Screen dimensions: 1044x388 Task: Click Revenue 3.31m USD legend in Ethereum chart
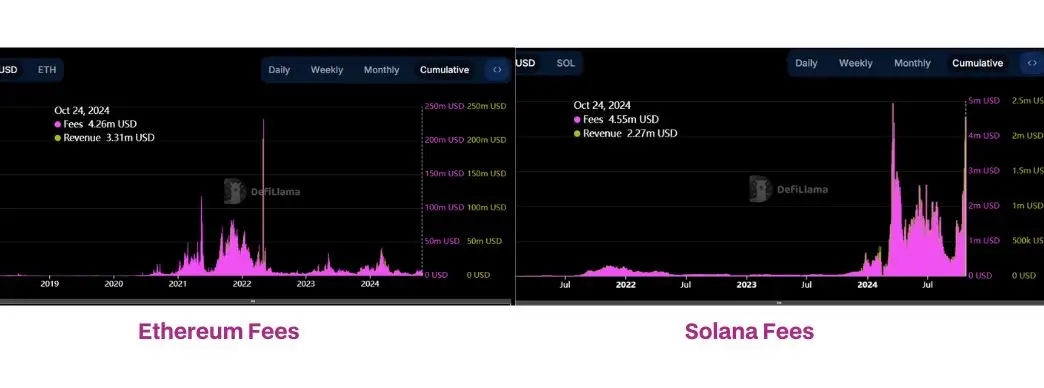tap(104, 138)
